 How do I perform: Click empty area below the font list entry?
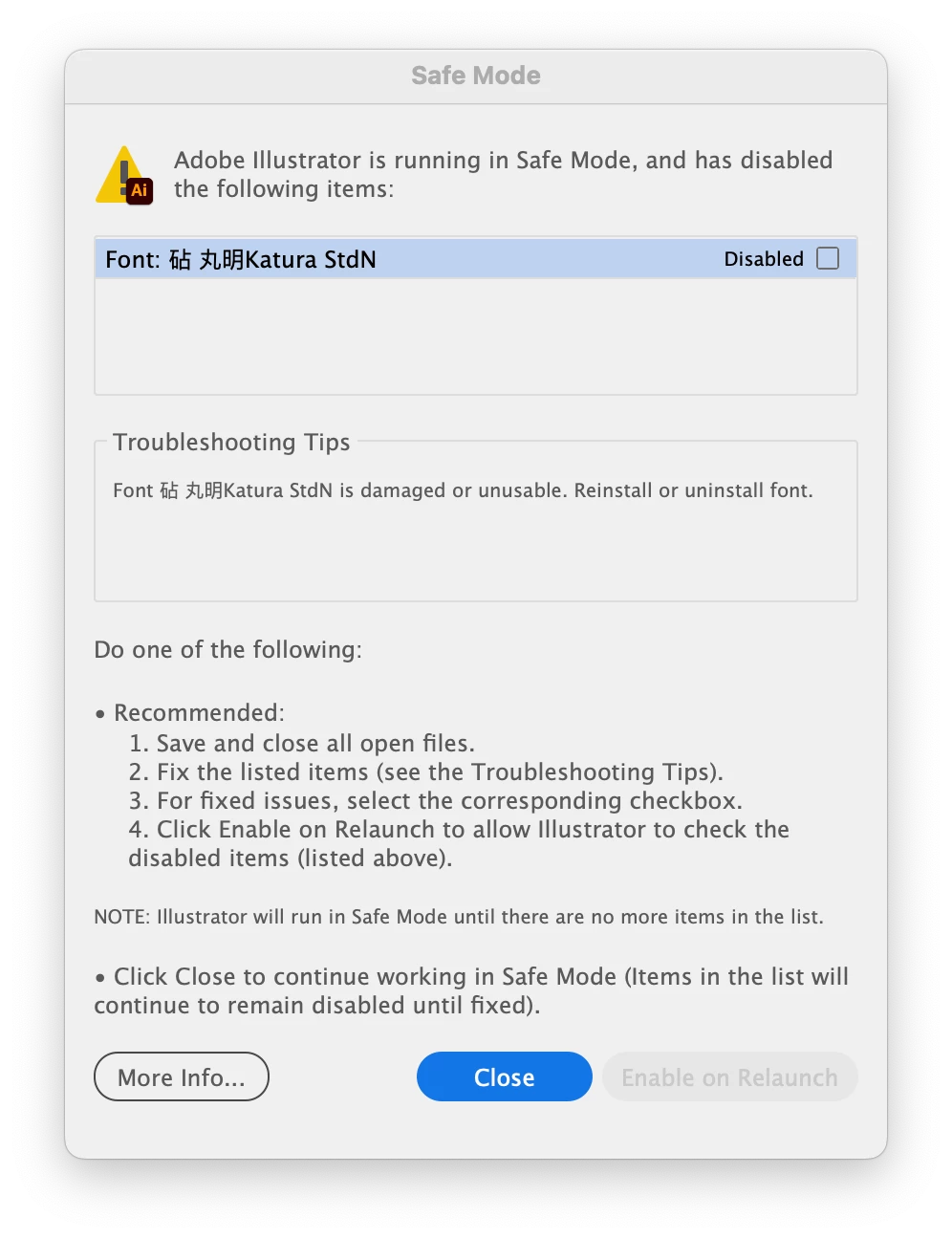pos(476,336)
